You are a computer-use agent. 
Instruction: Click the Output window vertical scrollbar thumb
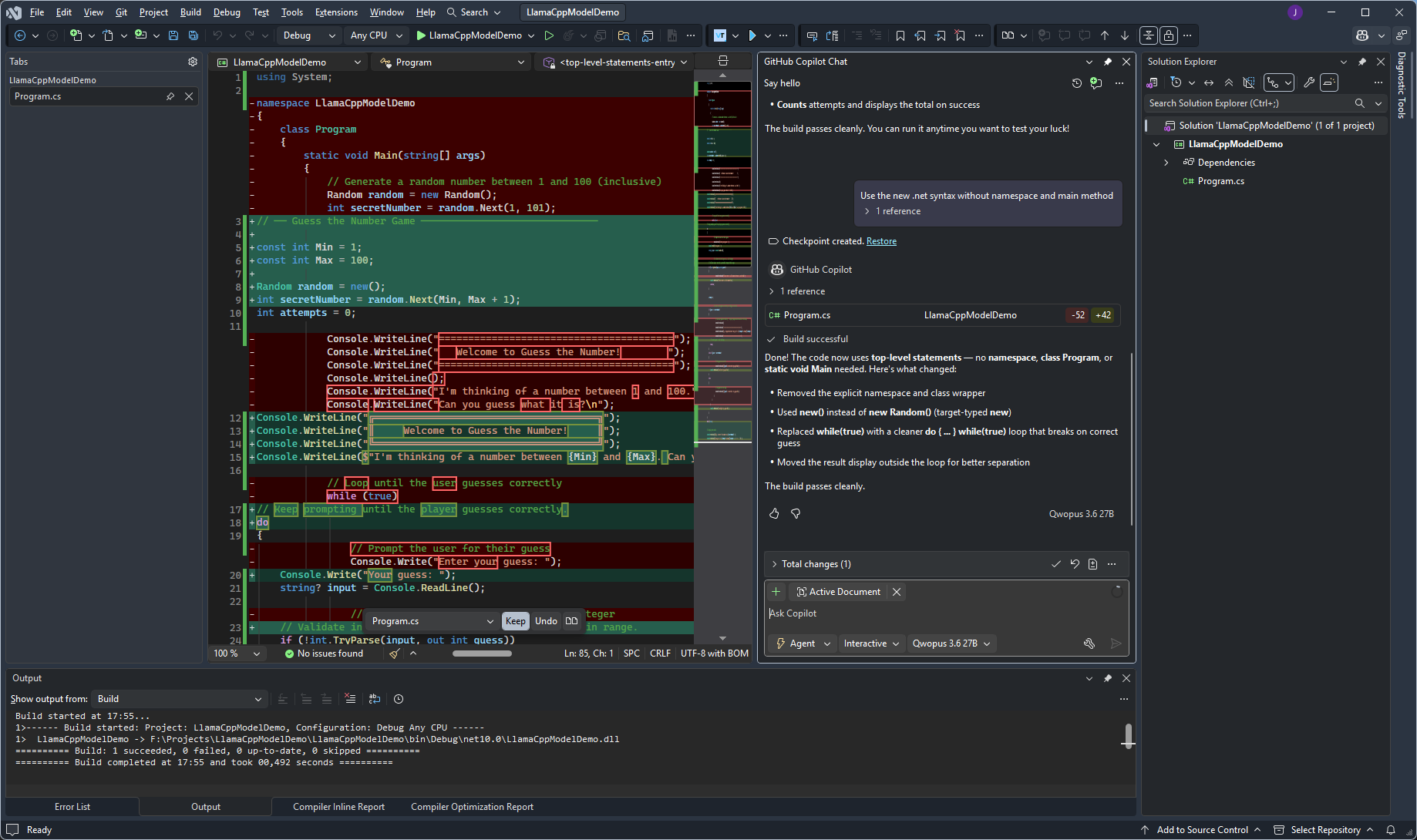1128,736
